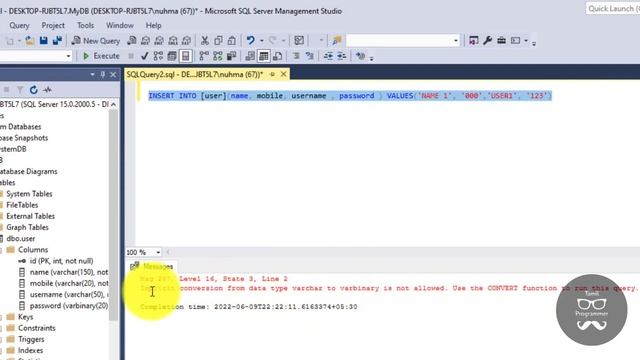Close the SQLQuery2.sql tab
Viewport: 640px width, 360px height.
(x=283, y=74)
